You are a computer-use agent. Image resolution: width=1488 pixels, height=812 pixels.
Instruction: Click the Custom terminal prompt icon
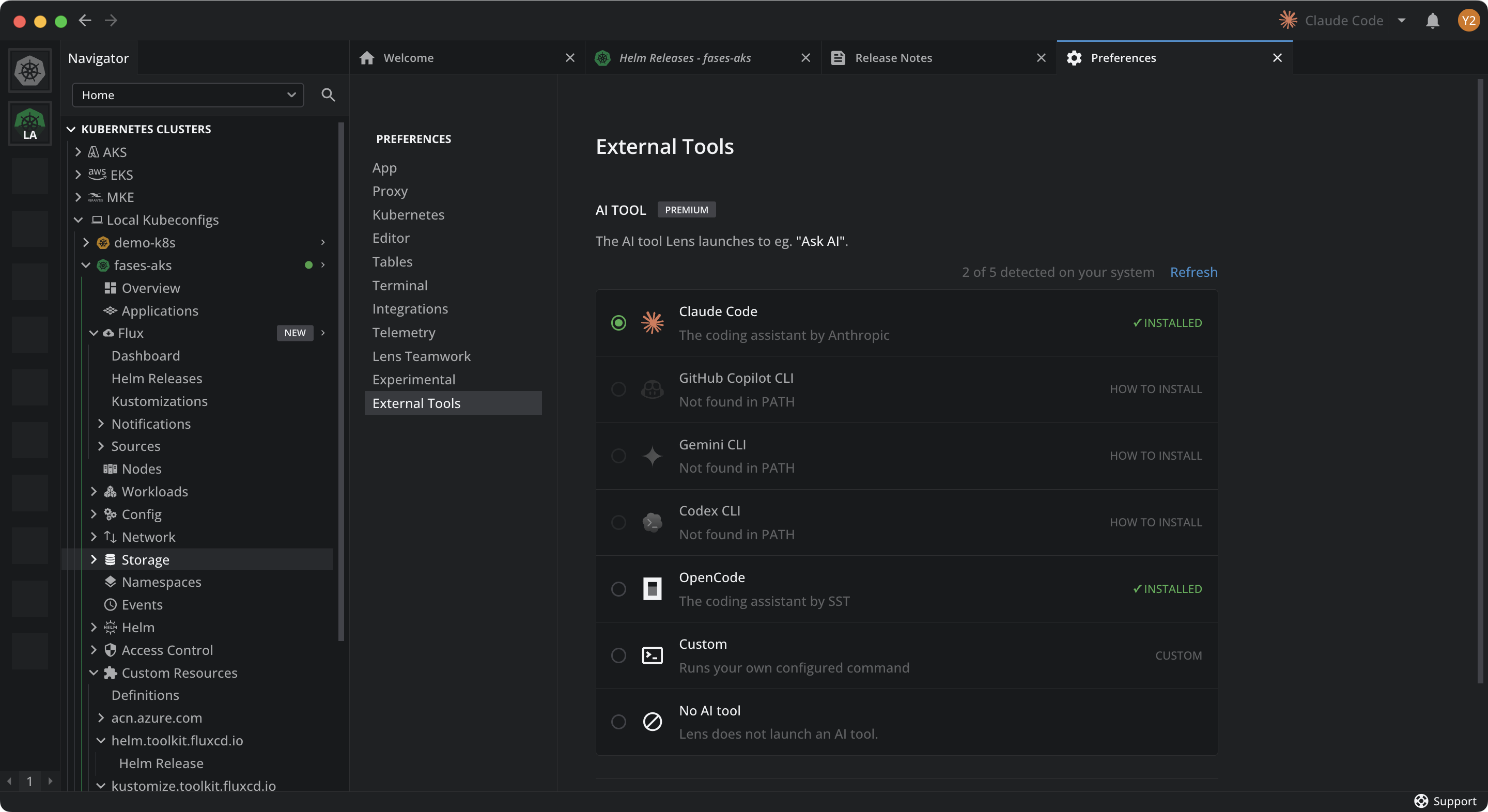tap(652, 655)
